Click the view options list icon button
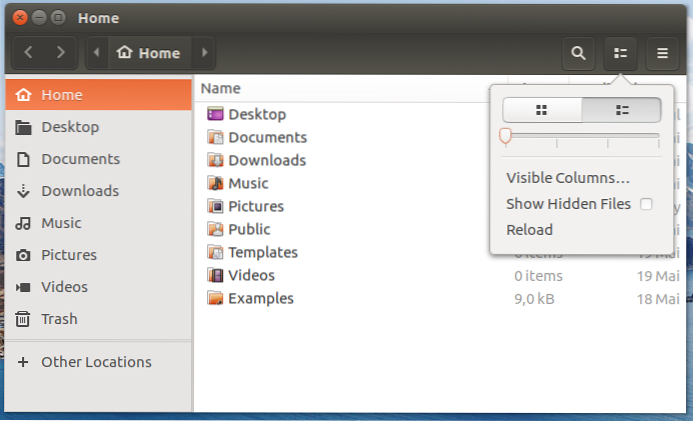 click(x=620, y=53)
